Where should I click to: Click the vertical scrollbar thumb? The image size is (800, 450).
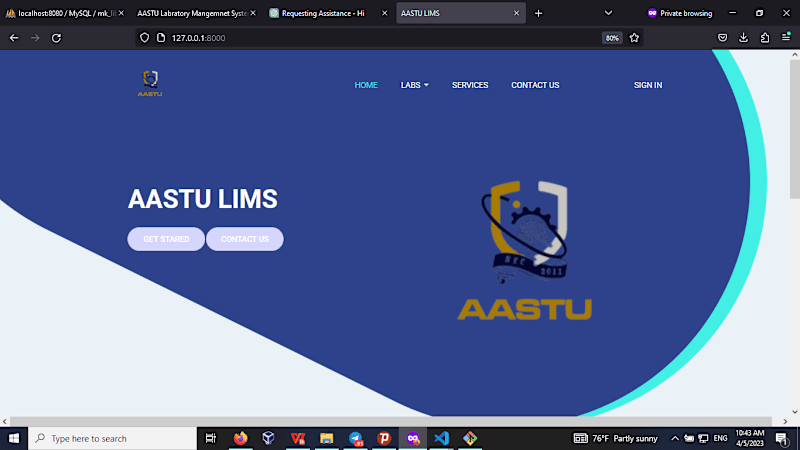click(x=795, y=129)
